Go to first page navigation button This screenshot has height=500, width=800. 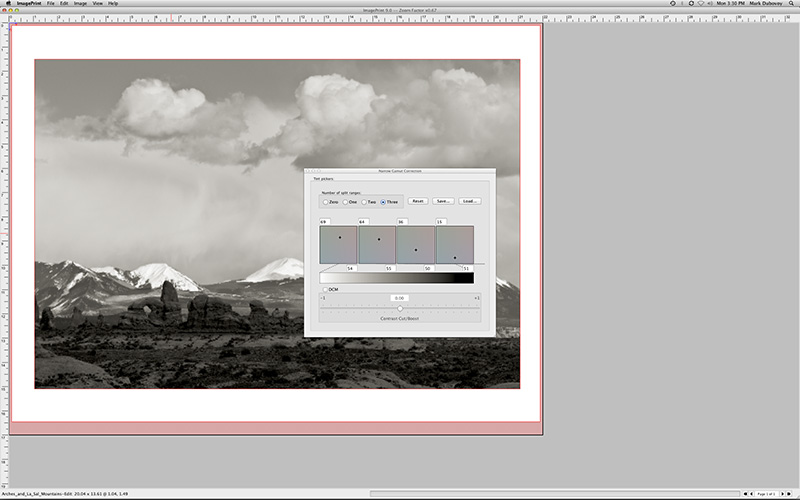coord(745,494)
